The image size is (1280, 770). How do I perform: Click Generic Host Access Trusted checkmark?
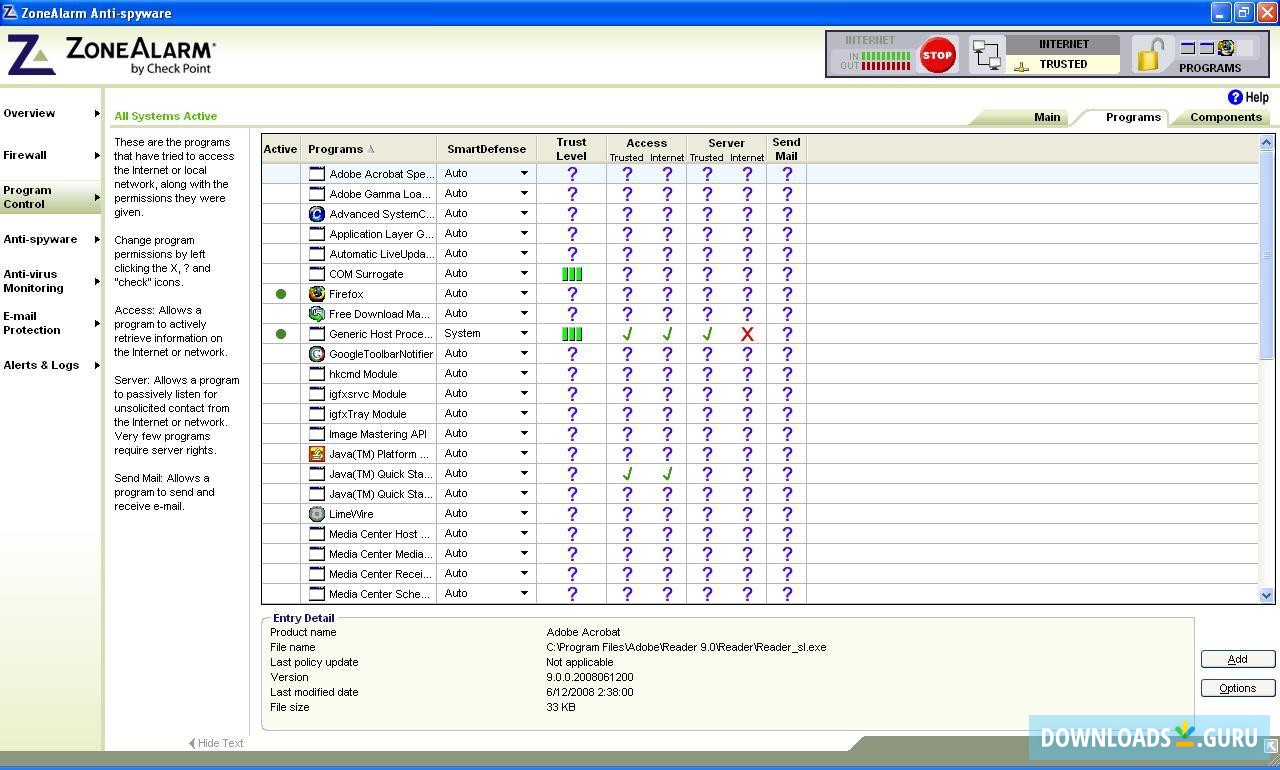pos(627,334)
